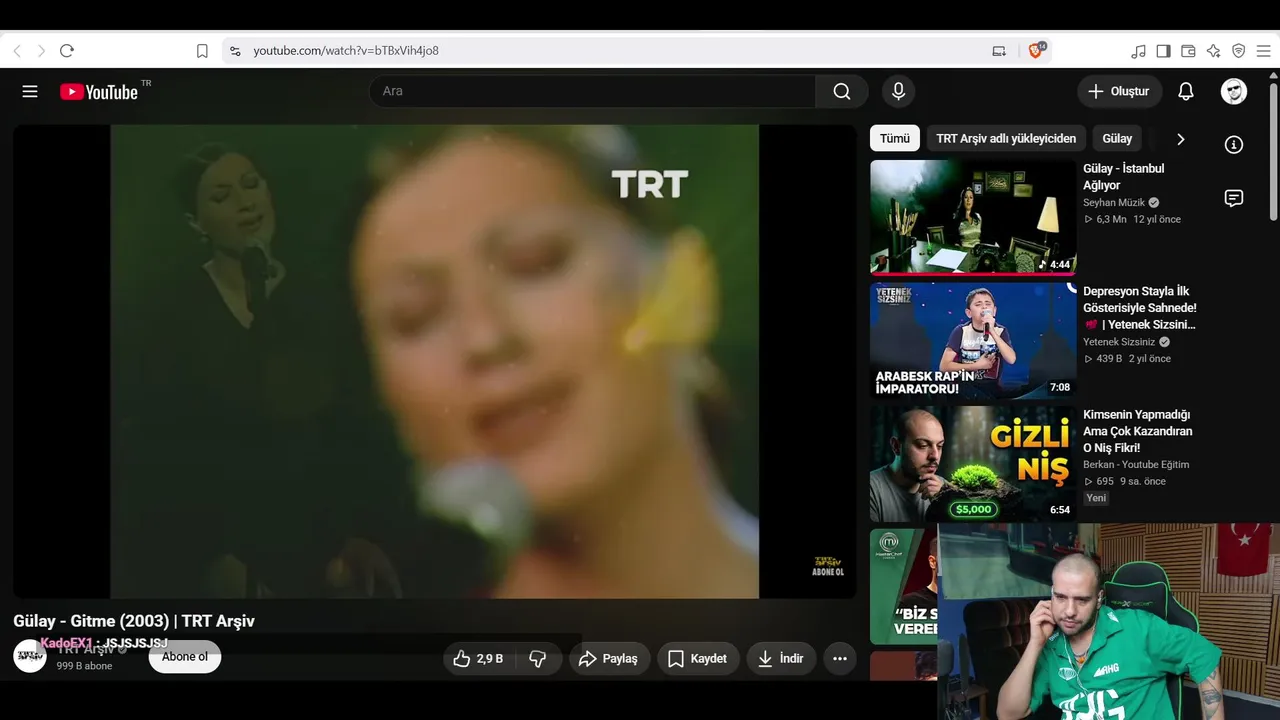The height and width of the screenshot is (720, 1280).
Task: Open the Arabesk Rap'in İmparatoru thumbnail
Action: (x=973, y=341)
